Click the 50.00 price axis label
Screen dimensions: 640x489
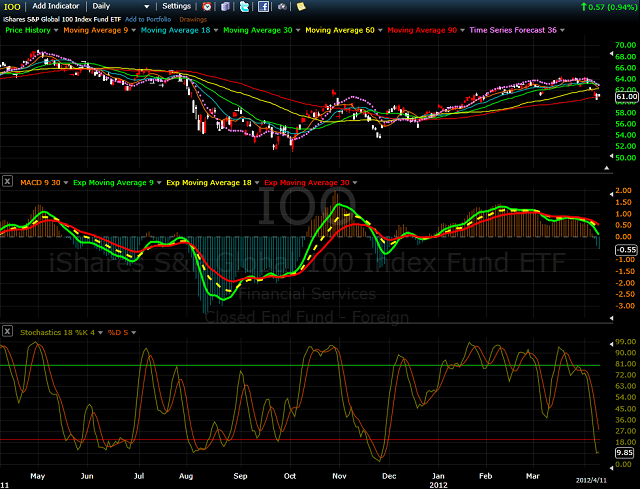(626, 158)
